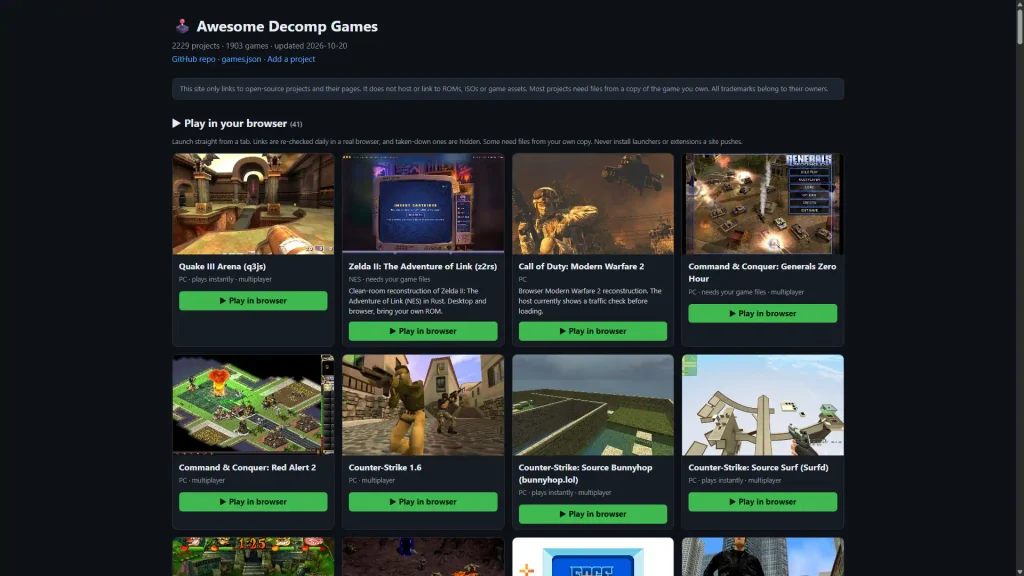Image resolution: width=1024 pixels, height=576 pixels.
Task: Open the games.json link
Action: click(x=241, y=59)
